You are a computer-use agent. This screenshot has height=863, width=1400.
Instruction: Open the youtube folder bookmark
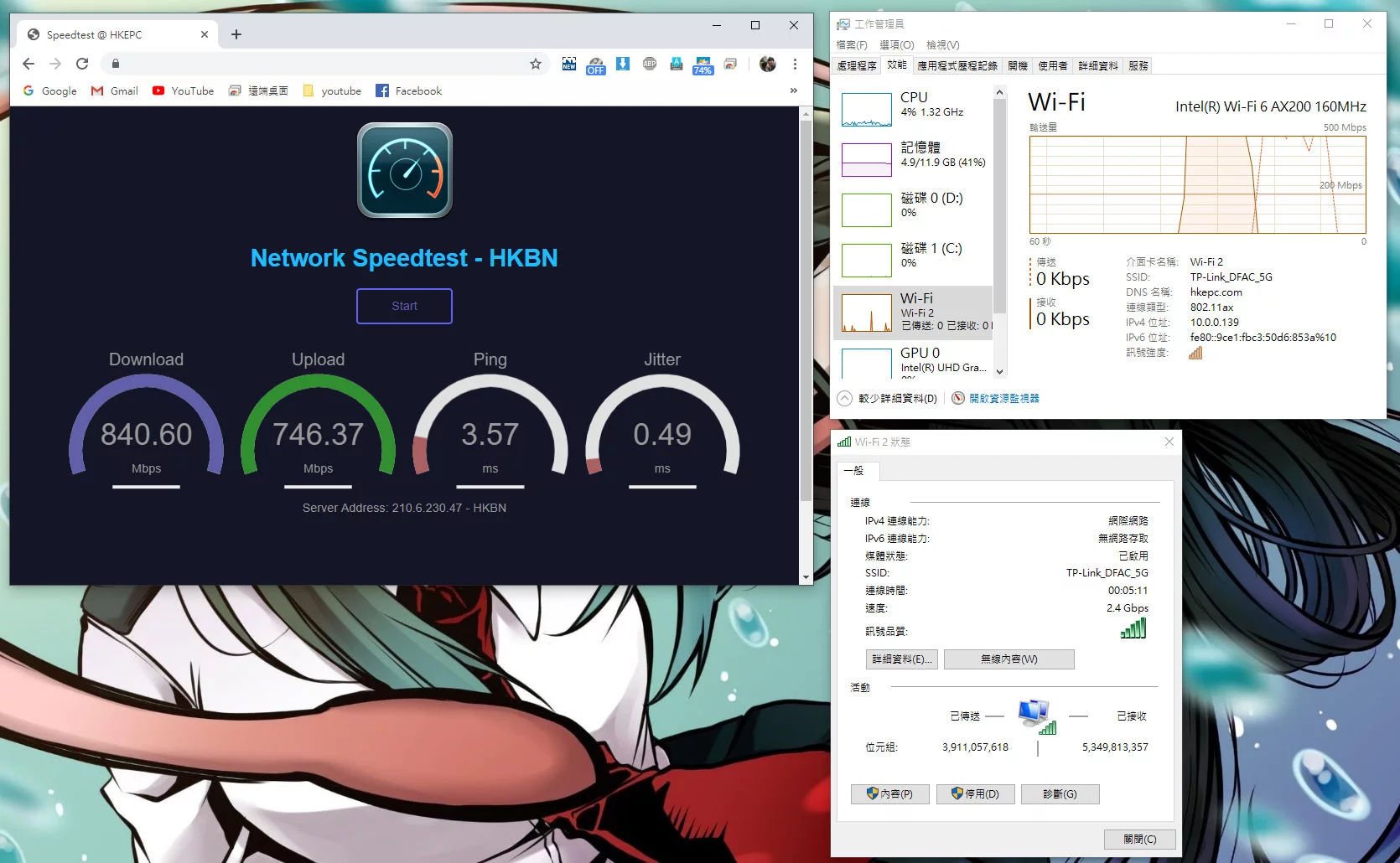332,90
